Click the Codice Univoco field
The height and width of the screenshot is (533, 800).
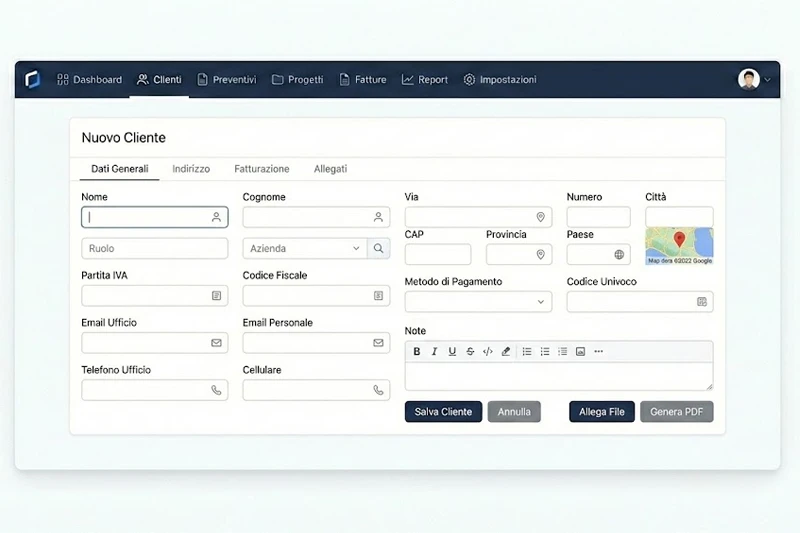640,302
